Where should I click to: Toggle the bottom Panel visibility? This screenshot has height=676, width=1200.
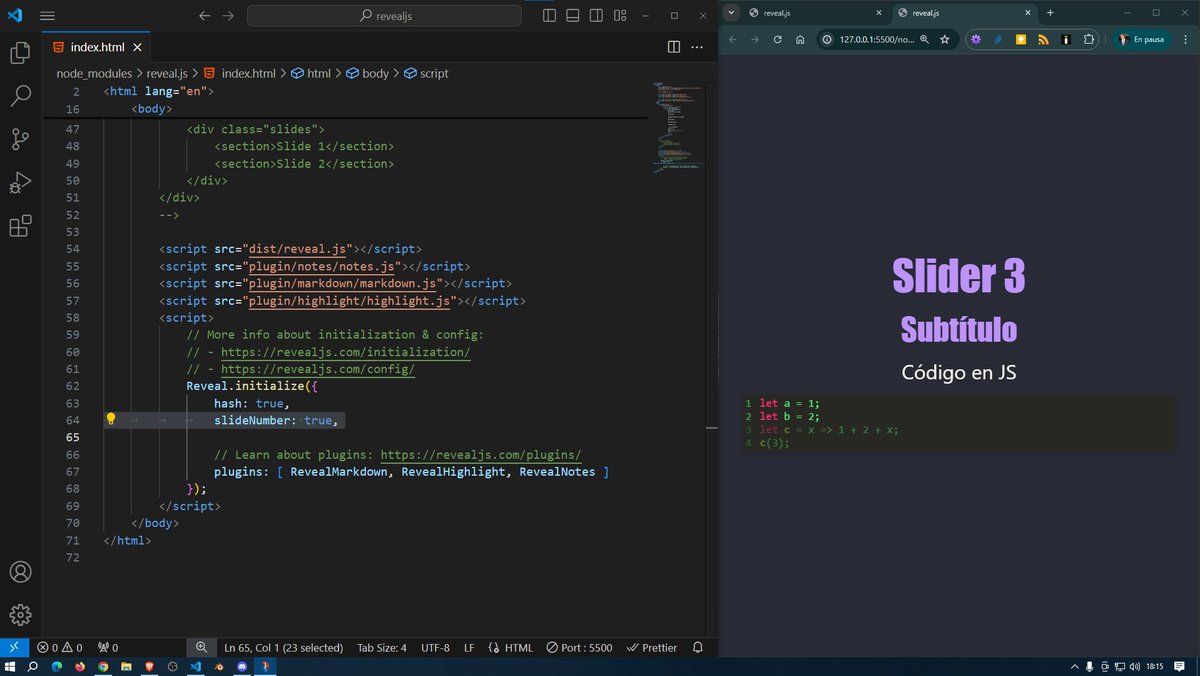tap(572, 15)
